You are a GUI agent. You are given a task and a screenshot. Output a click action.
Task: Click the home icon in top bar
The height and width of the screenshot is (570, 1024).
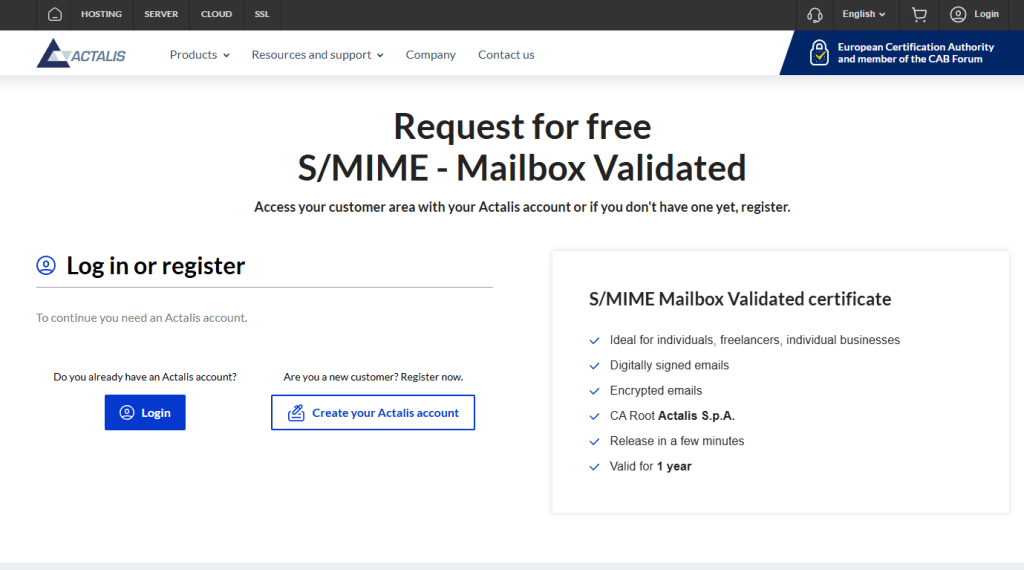[55, 15]
